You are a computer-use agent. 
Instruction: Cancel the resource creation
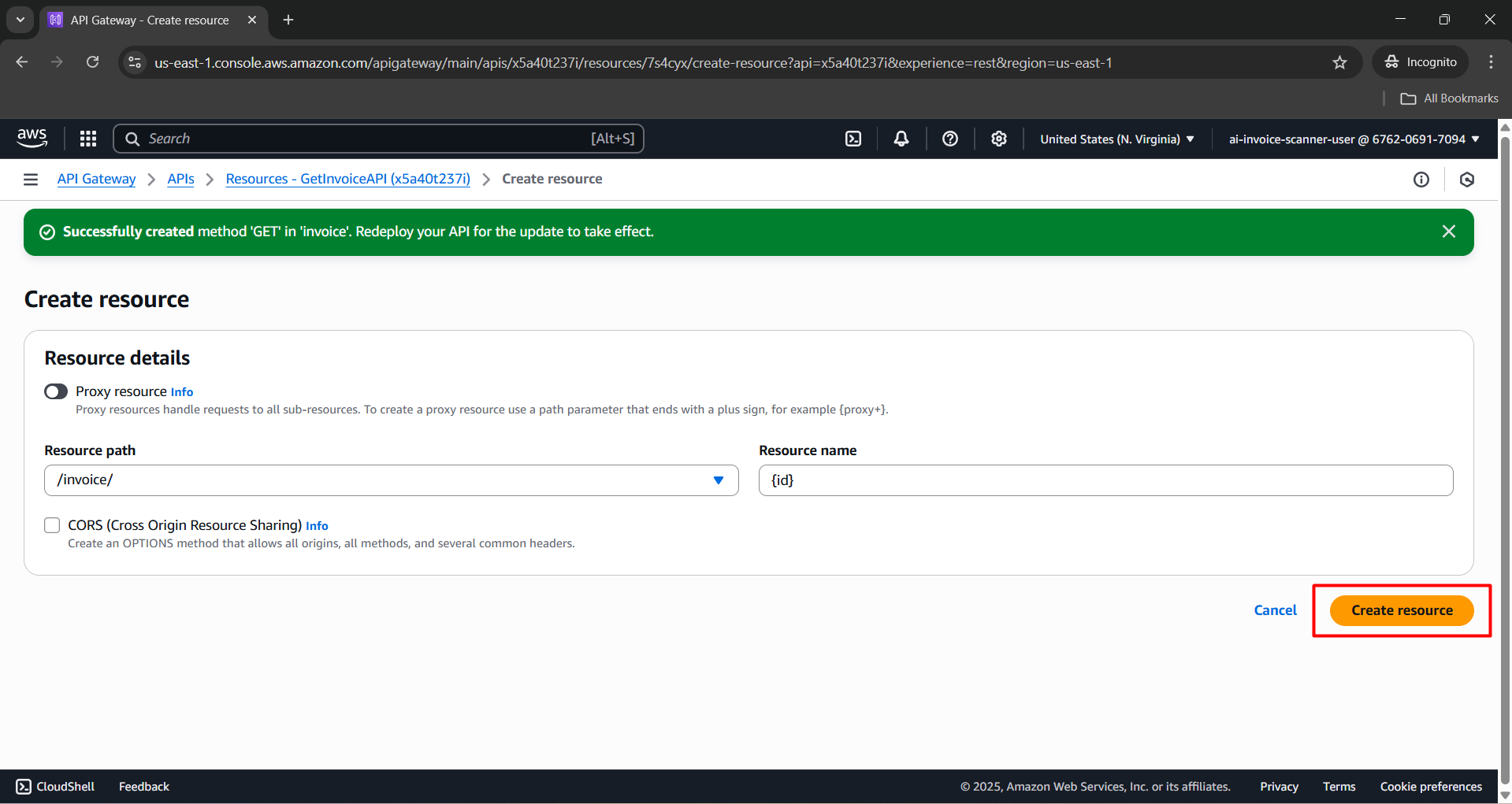(x=1275, y=610)
